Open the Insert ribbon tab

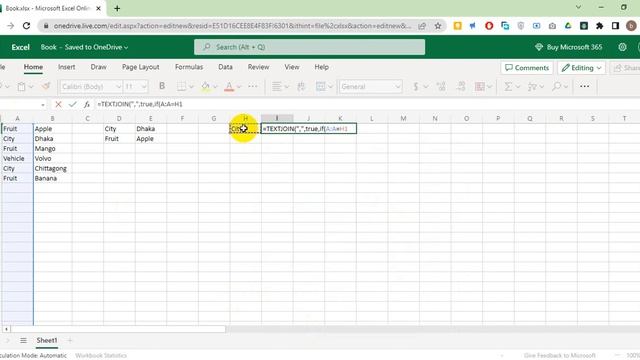pyautogui.click(x=67, y=67)
